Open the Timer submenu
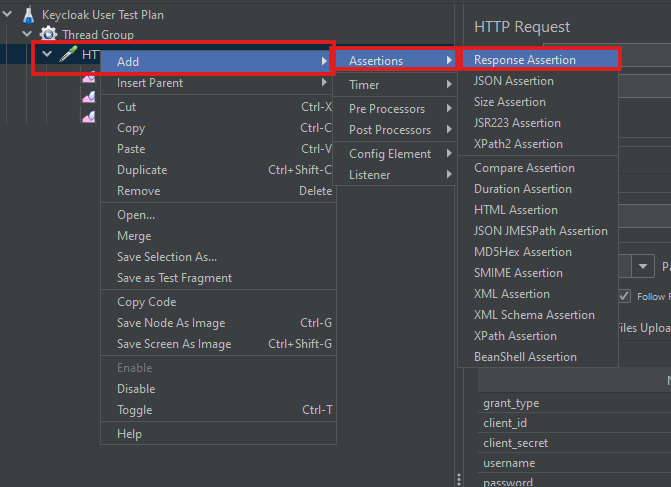The image size is (671, 487). pos(395,85)
